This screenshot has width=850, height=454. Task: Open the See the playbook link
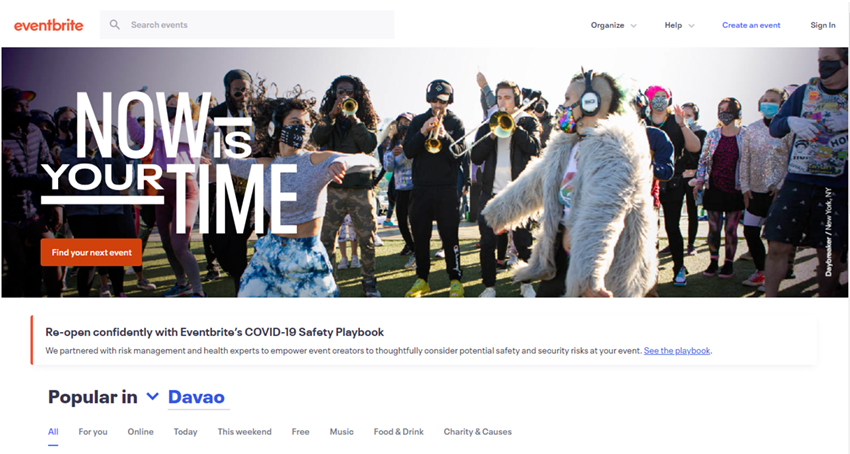click(677, 350)
